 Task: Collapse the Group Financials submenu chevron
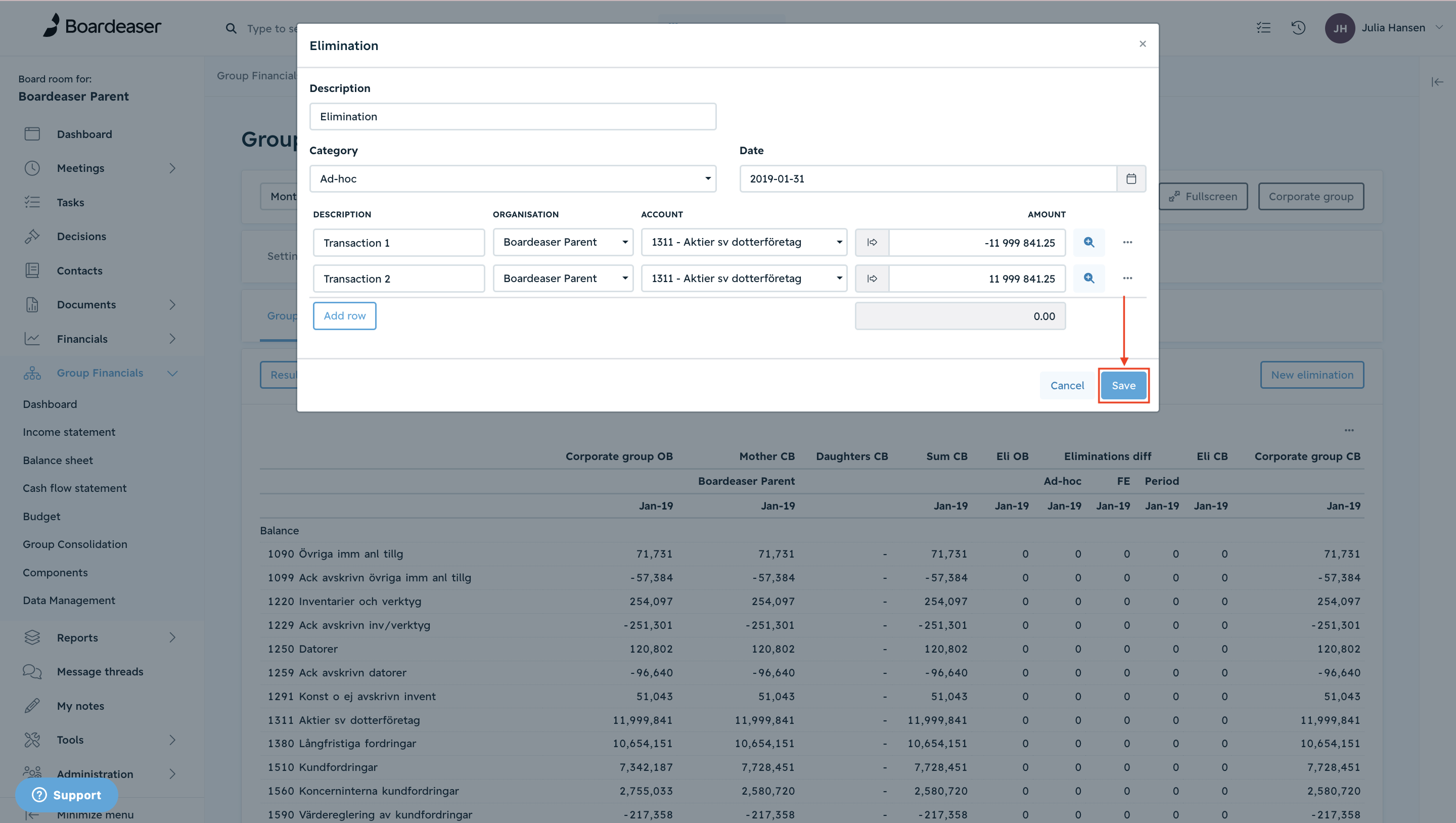pyautogui.click(x=172, y=373)
